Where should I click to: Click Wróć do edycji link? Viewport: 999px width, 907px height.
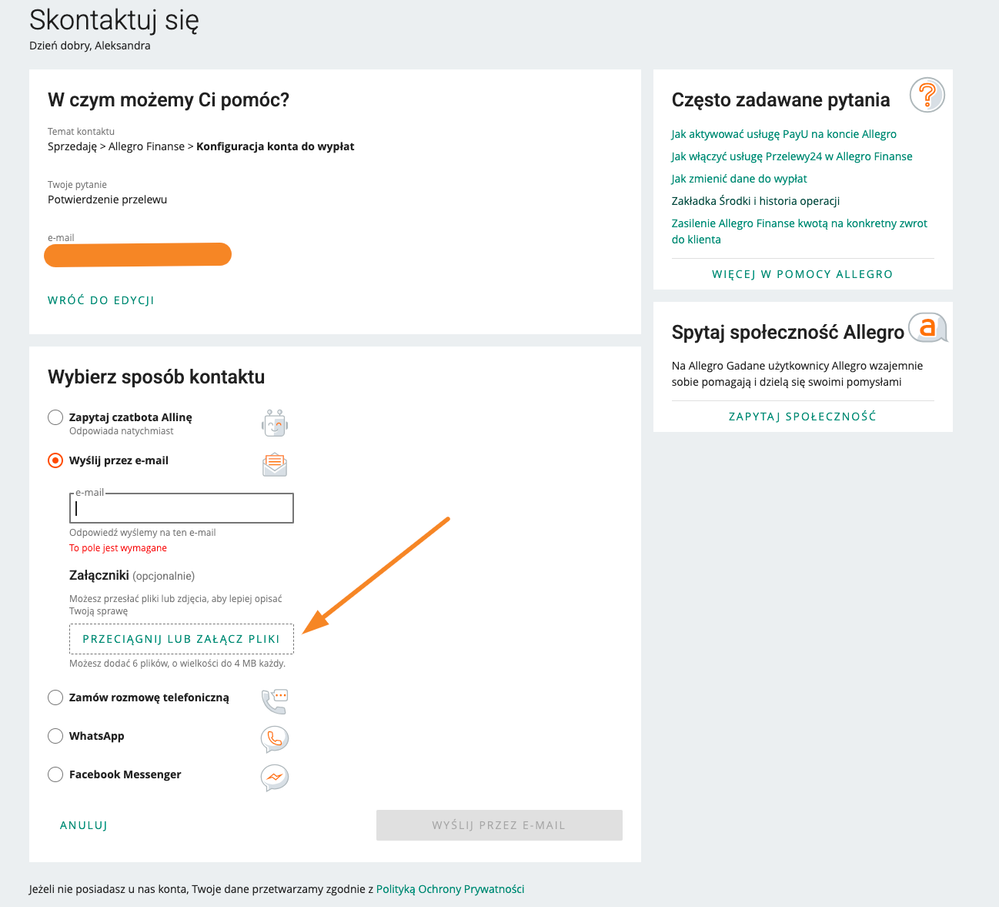tap(101, 300)
